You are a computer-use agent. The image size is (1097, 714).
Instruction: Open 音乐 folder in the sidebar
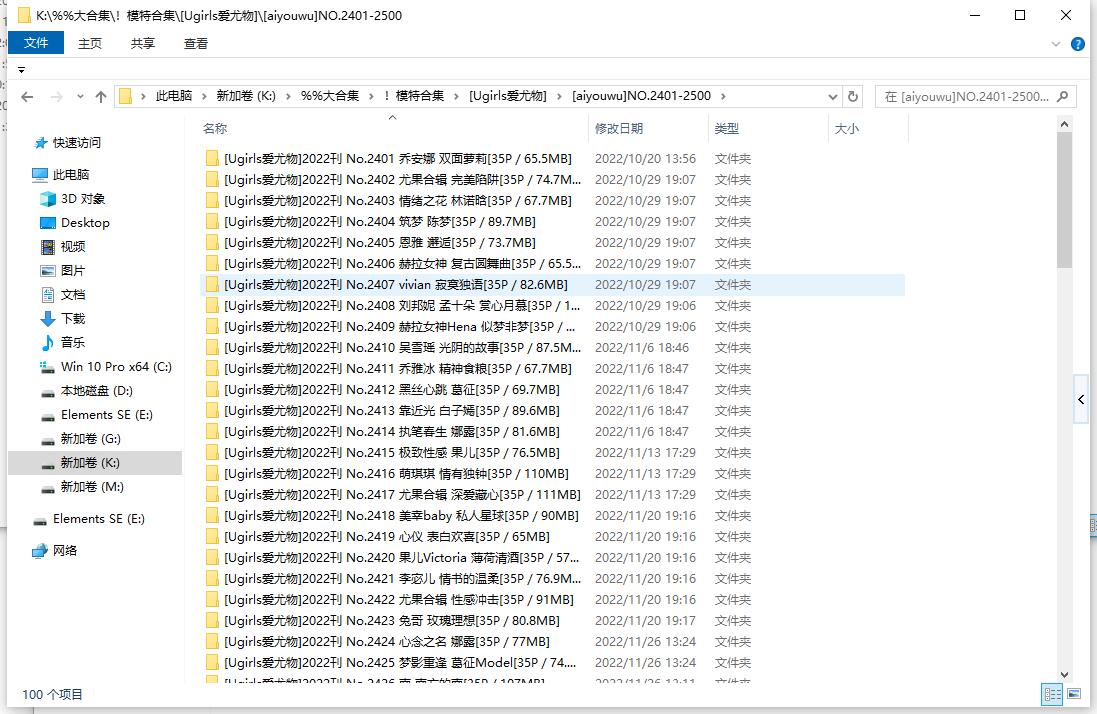coord(73,342)
